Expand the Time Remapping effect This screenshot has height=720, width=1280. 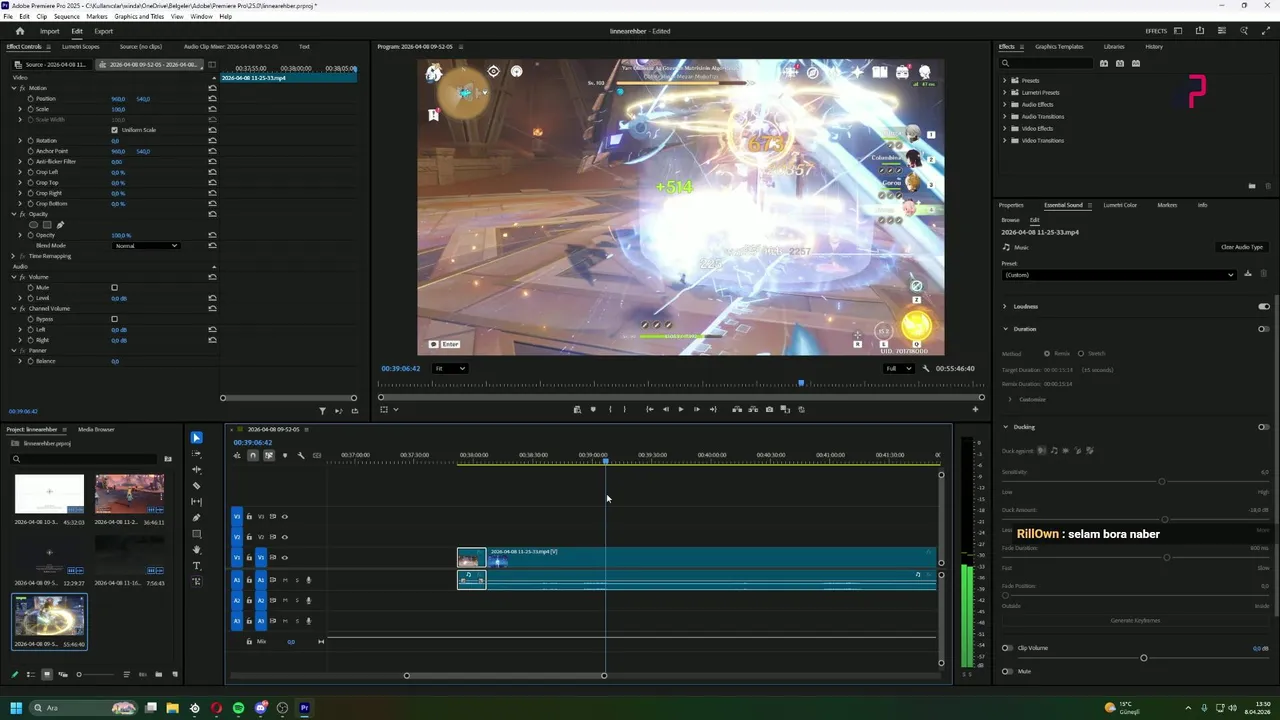(x=14, y=256)
